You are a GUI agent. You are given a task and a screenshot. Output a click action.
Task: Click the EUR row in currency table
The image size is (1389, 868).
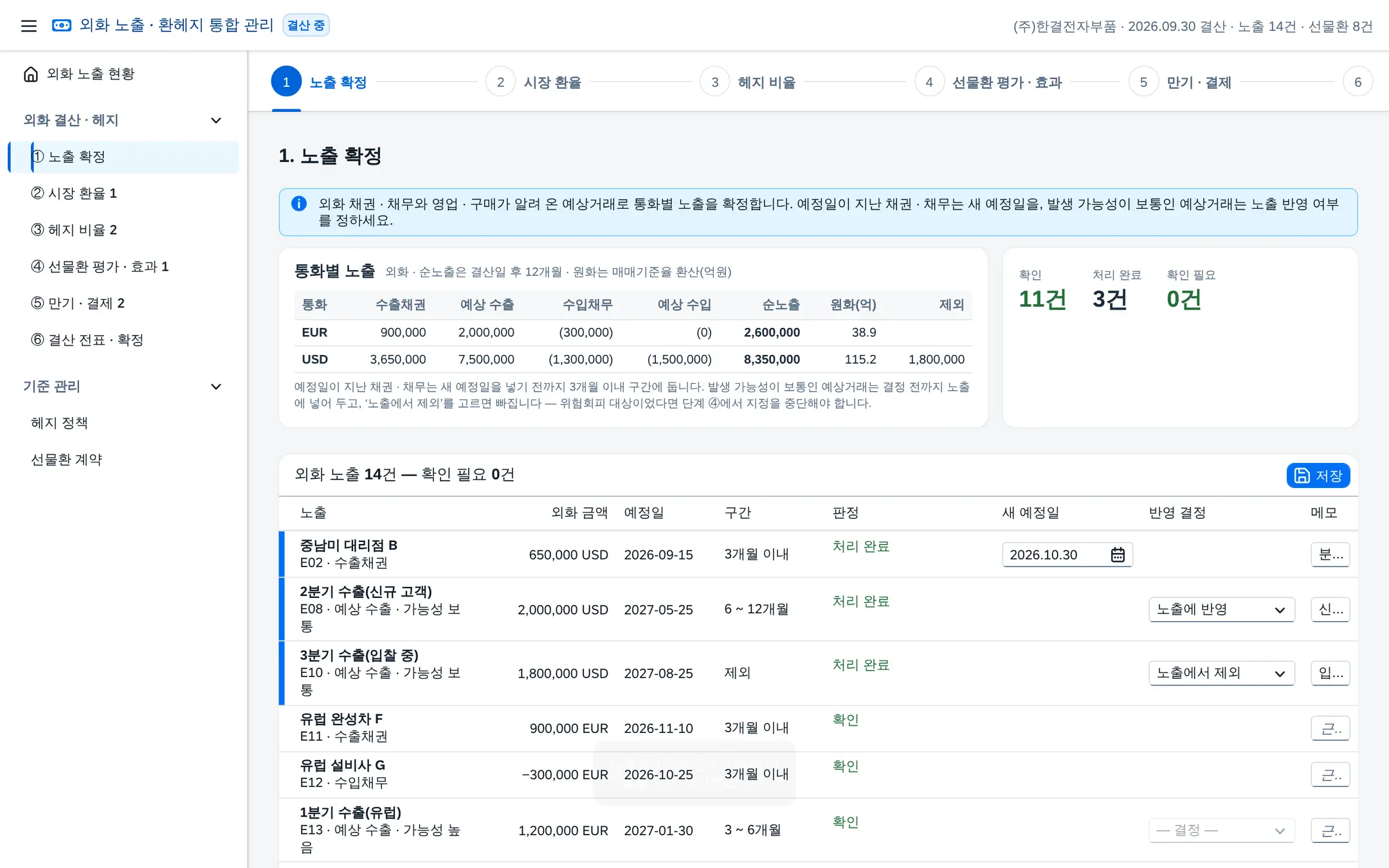tap(633, 332)
